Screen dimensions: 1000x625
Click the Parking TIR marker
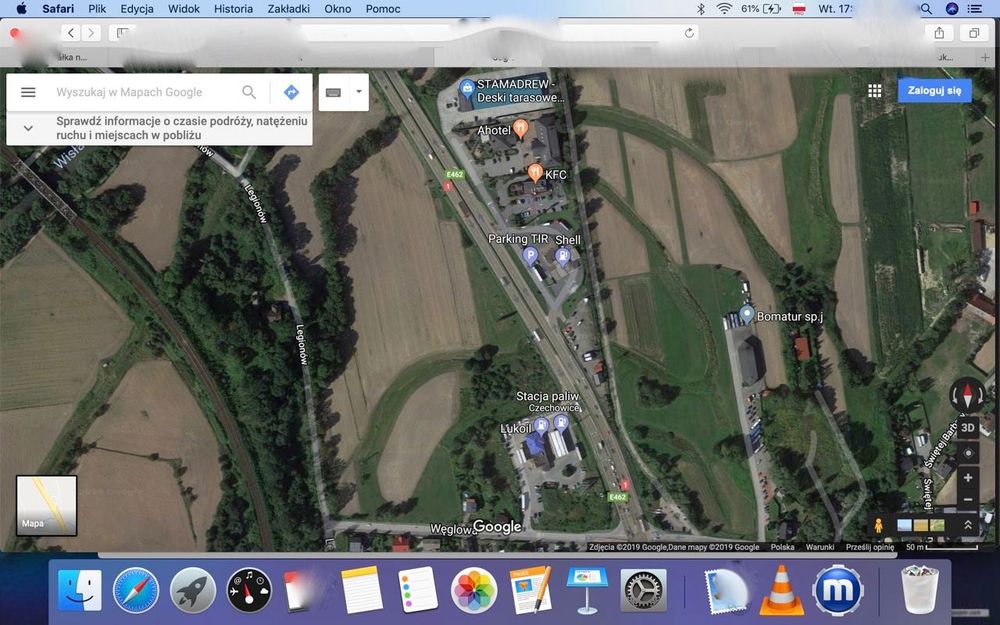(x=530, y=256)
